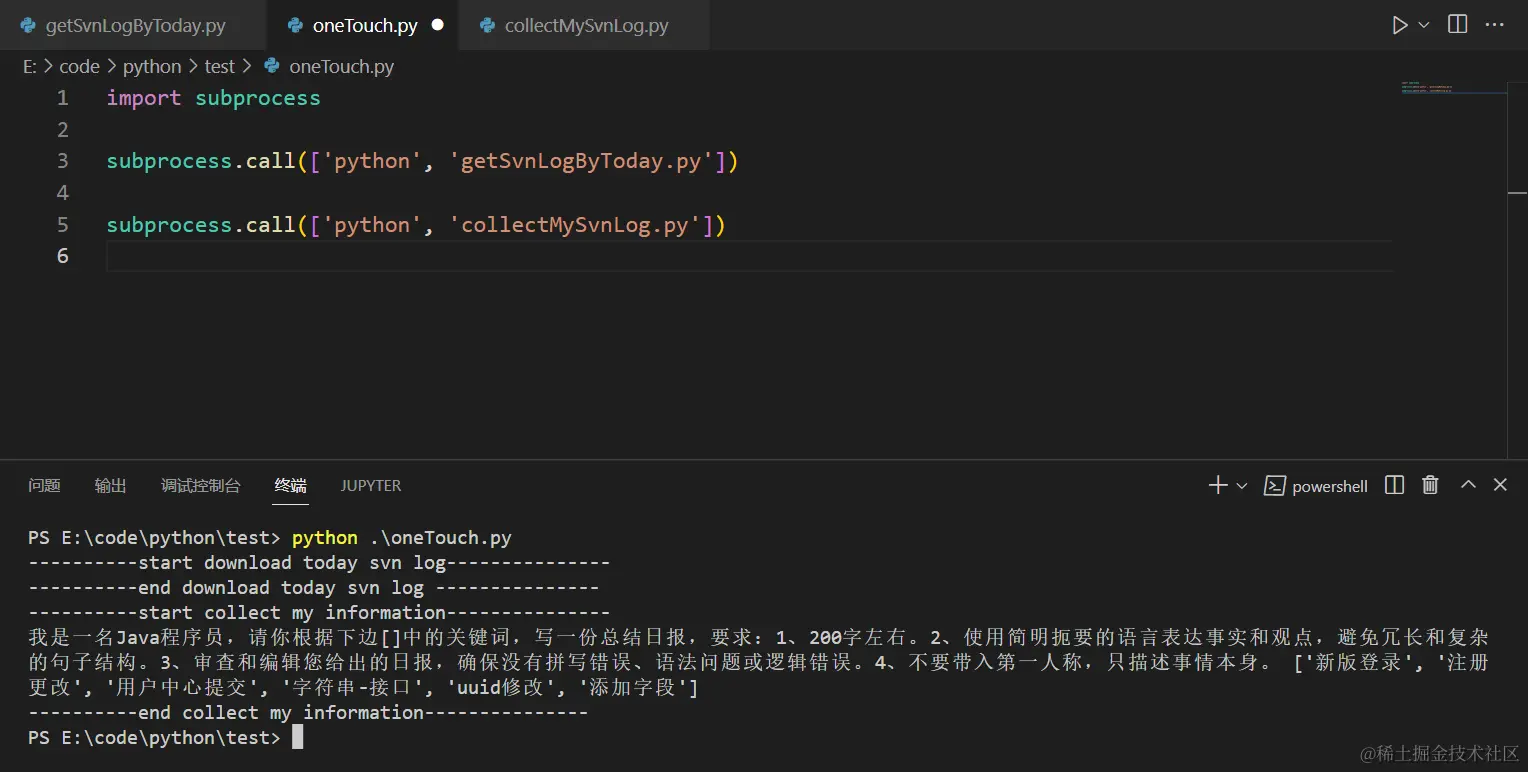Open the 调试控制台 debug console tab
This screenshot has width=1528, height=772.
200,486
